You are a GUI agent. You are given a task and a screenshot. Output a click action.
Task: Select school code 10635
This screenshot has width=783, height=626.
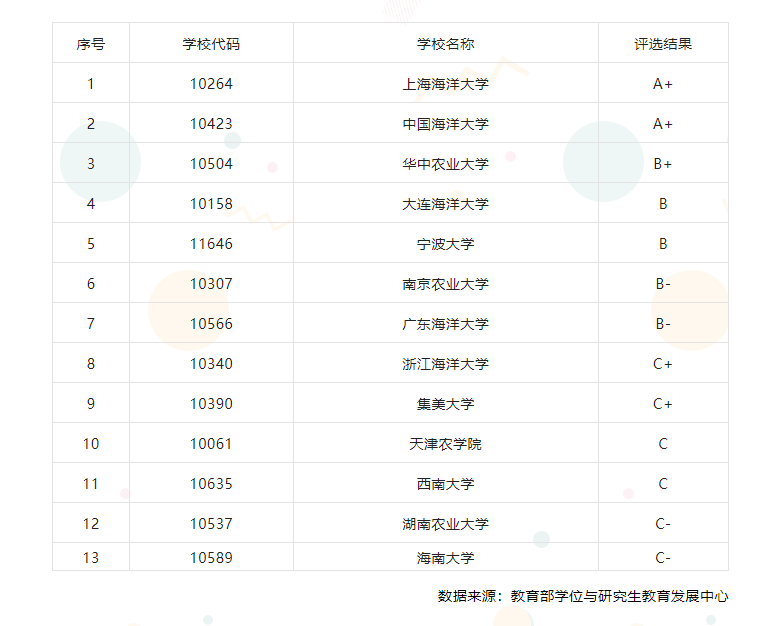(211, 483)
